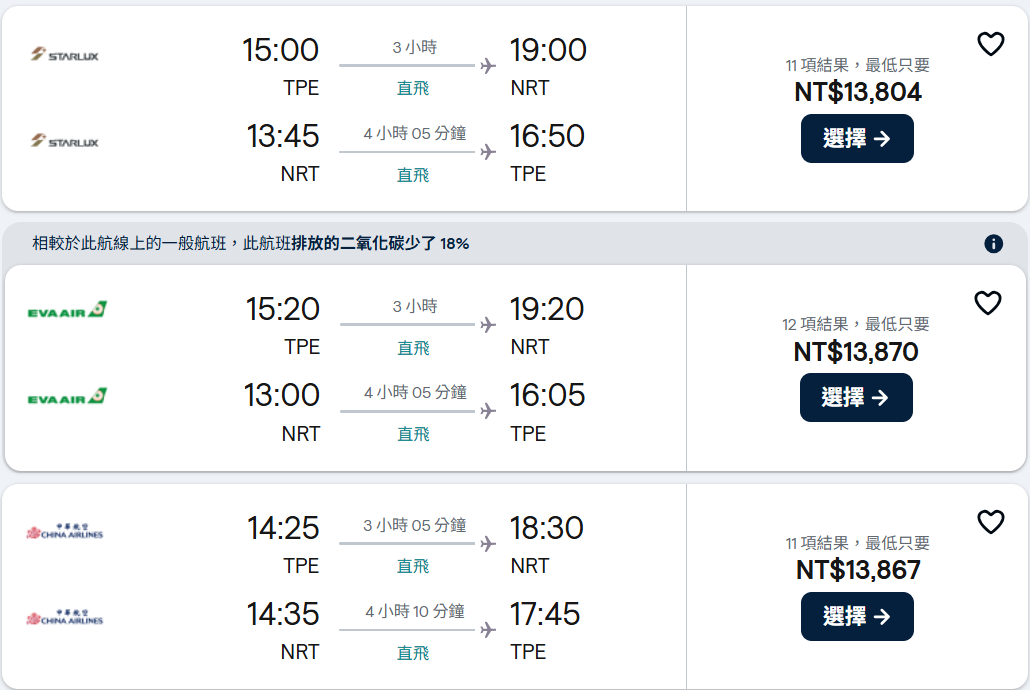Toggle the heart on the EVA Air flight

tap(988, 303)
